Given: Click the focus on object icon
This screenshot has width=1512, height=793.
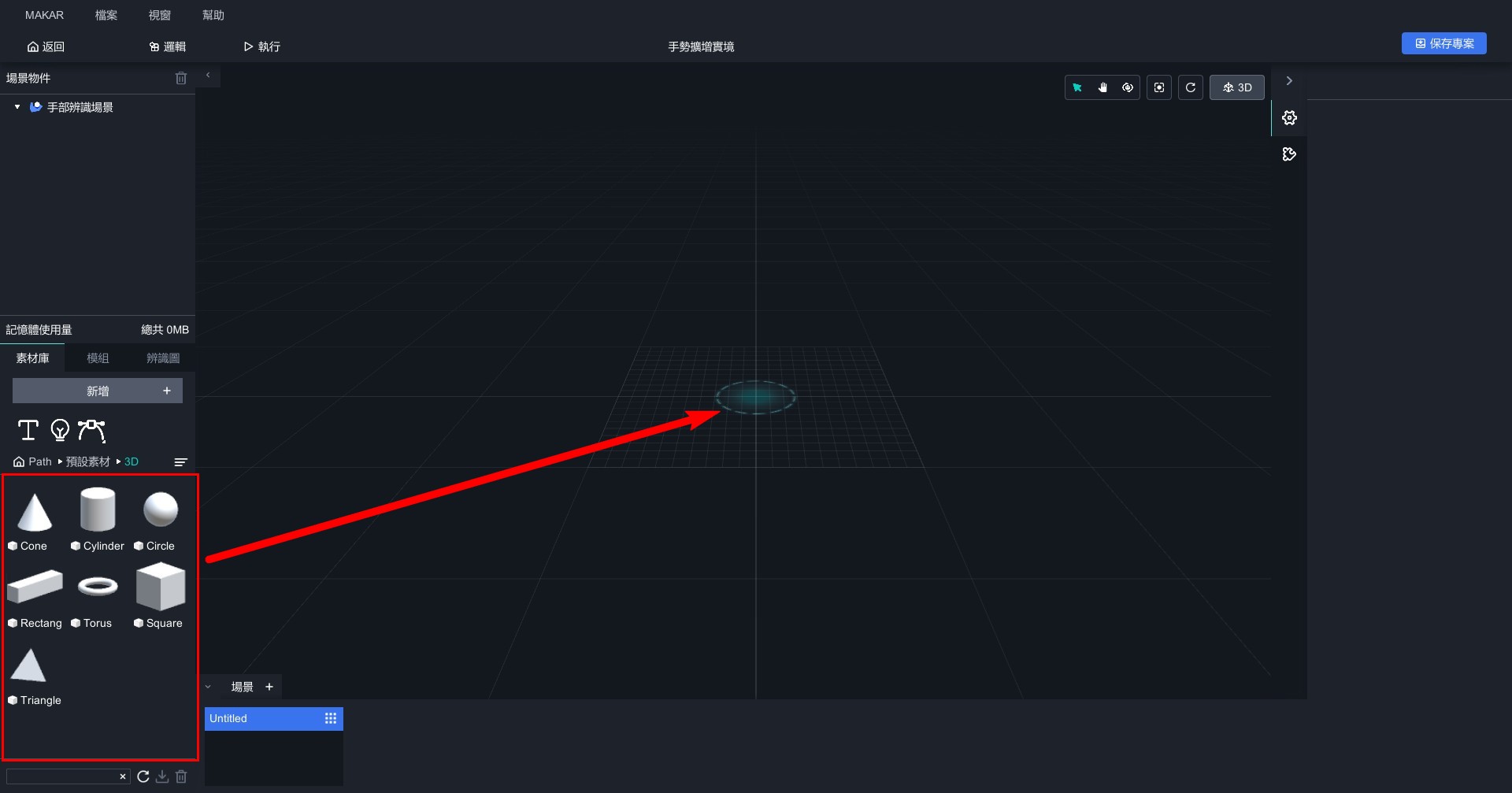Looking at the screenshot, I should point(1159,87).
